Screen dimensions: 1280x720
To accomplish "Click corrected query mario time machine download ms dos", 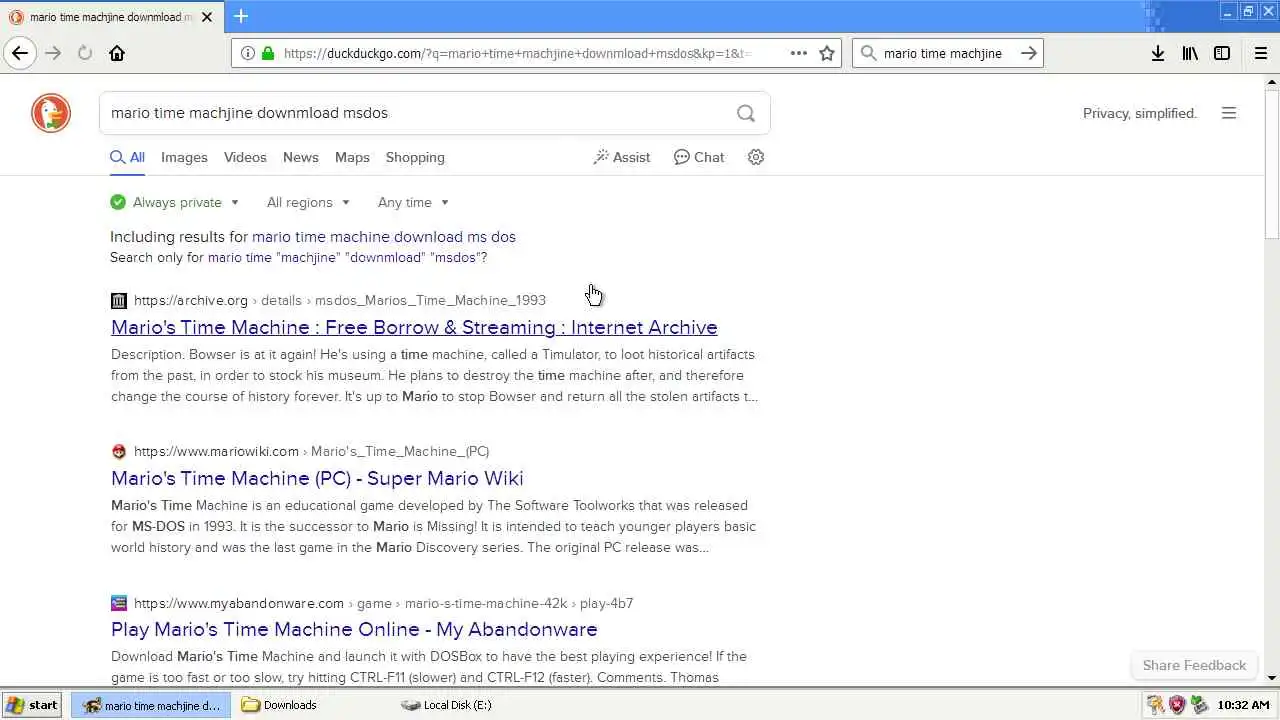I will tap(384, 237).
